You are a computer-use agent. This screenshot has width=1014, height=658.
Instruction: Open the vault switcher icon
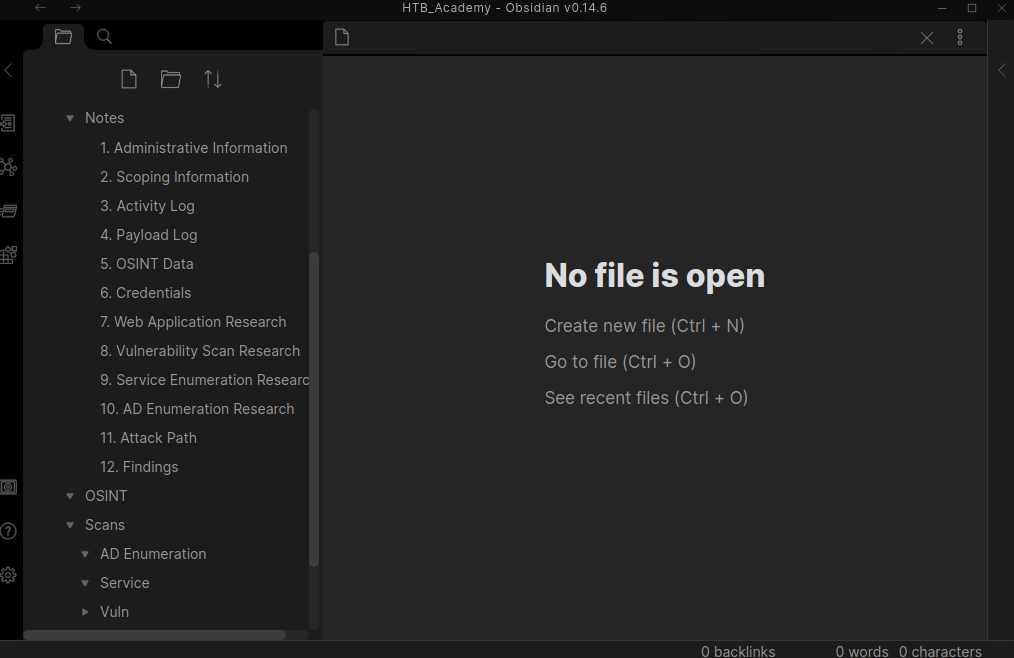pyautogui.click(x=8, y=487)
